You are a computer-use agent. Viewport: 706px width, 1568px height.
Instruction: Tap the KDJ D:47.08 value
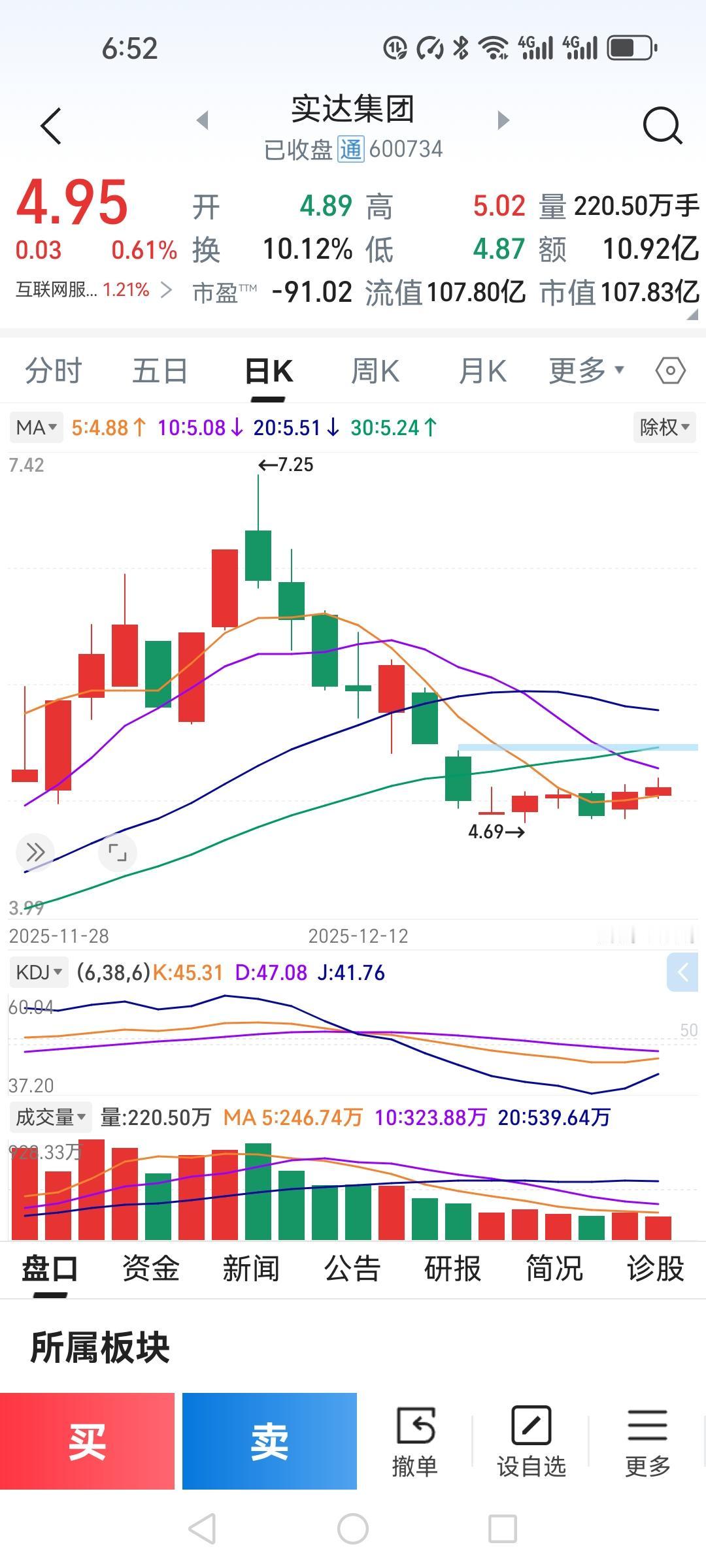tap(271, 973)
